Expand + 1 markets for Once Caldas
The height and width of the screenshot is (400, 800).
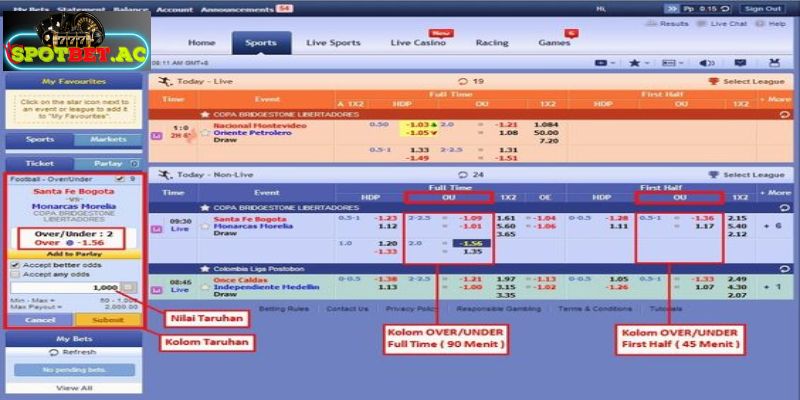pyautogui.click(x=775, y=287)
